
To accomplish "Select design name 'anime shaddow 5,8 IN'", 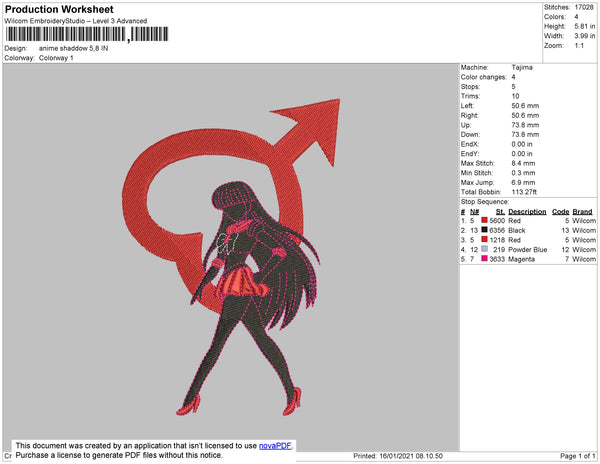I will (x=73, y=48).
